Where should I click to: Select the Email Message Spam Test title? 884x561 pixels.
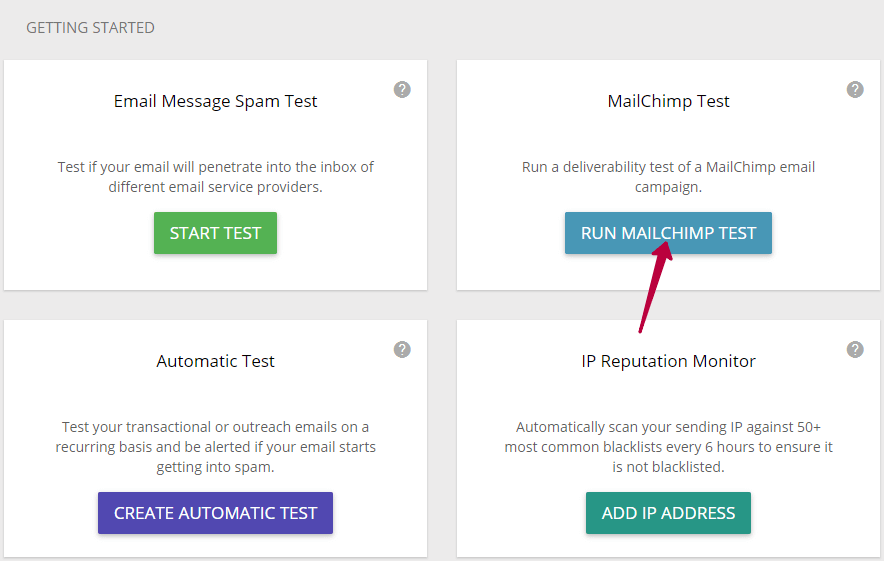215,101
